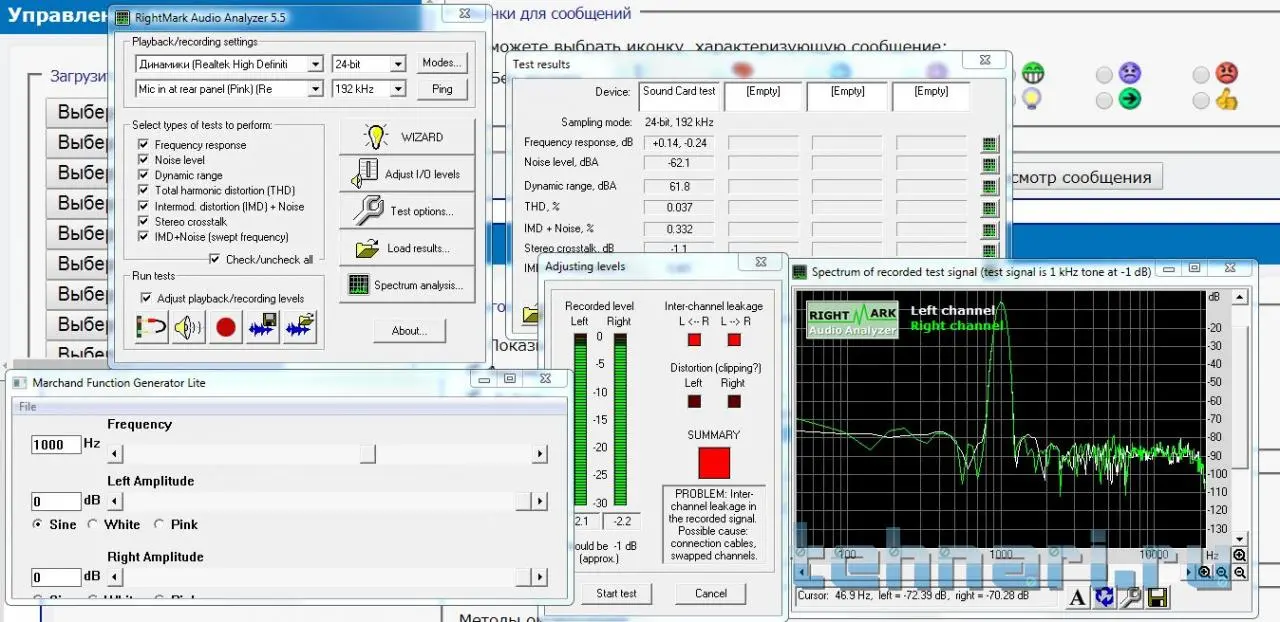
Task: Open the THD graph icon in Test results
Action: [990, 209]
